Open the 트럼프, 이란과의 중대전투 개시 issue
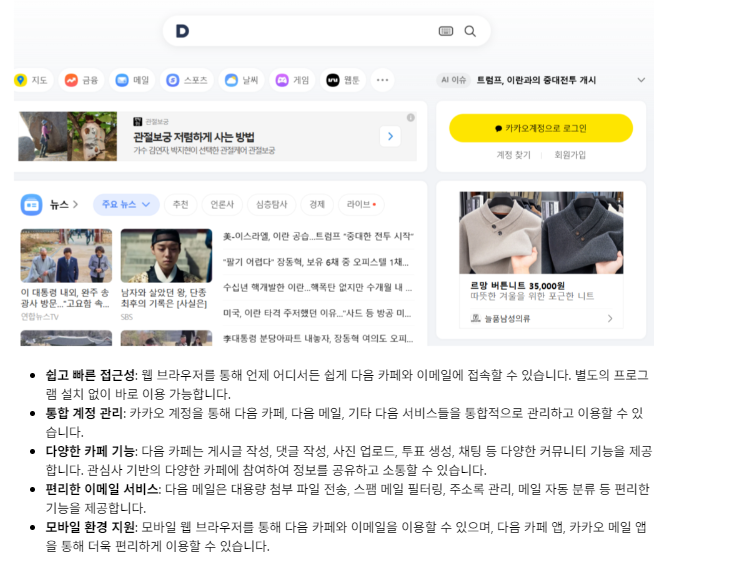 point(536,80)
